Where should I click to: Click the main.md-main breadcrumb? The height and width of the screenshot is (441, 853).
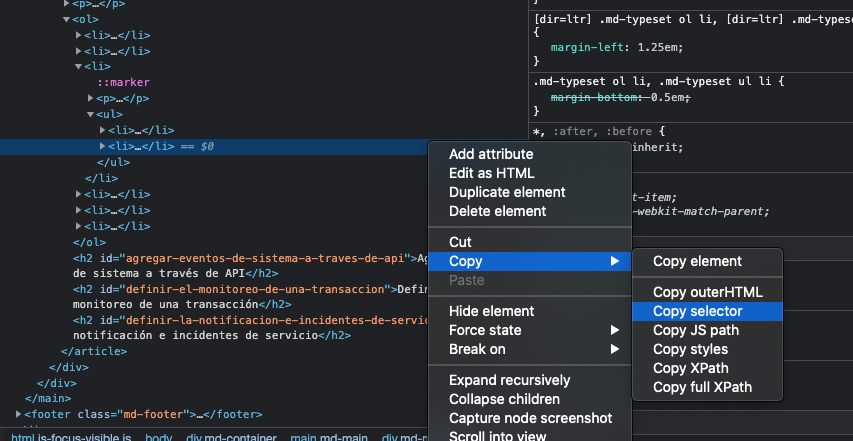(329, 437)
